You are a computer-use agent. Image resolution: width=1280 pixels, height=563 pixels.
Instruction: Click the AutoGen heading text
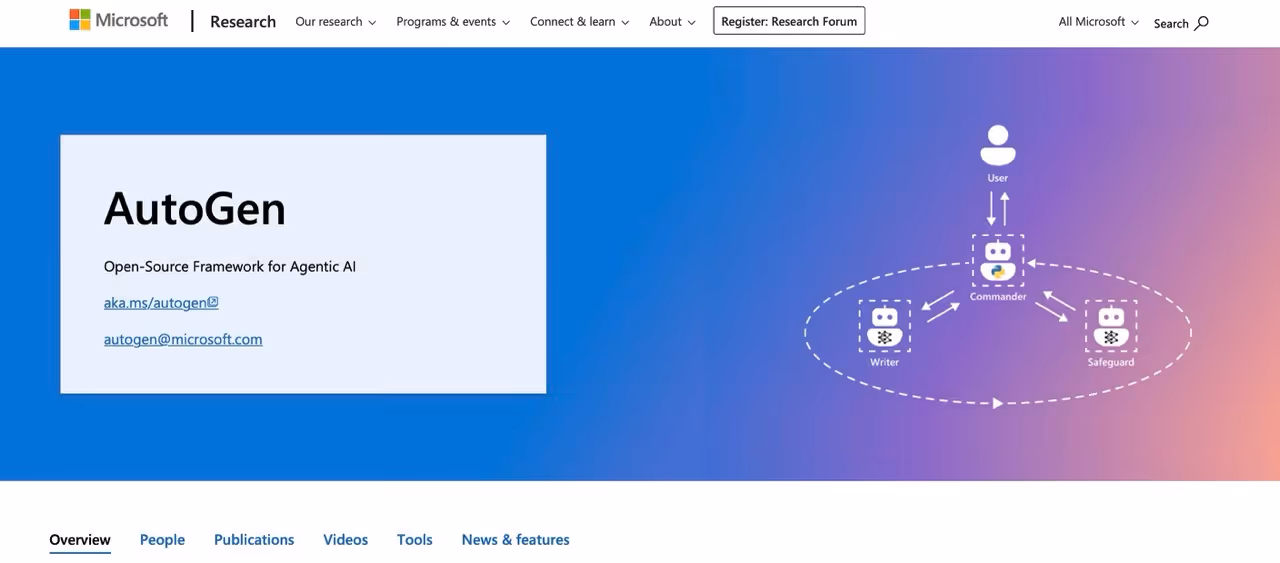[195, 209]
